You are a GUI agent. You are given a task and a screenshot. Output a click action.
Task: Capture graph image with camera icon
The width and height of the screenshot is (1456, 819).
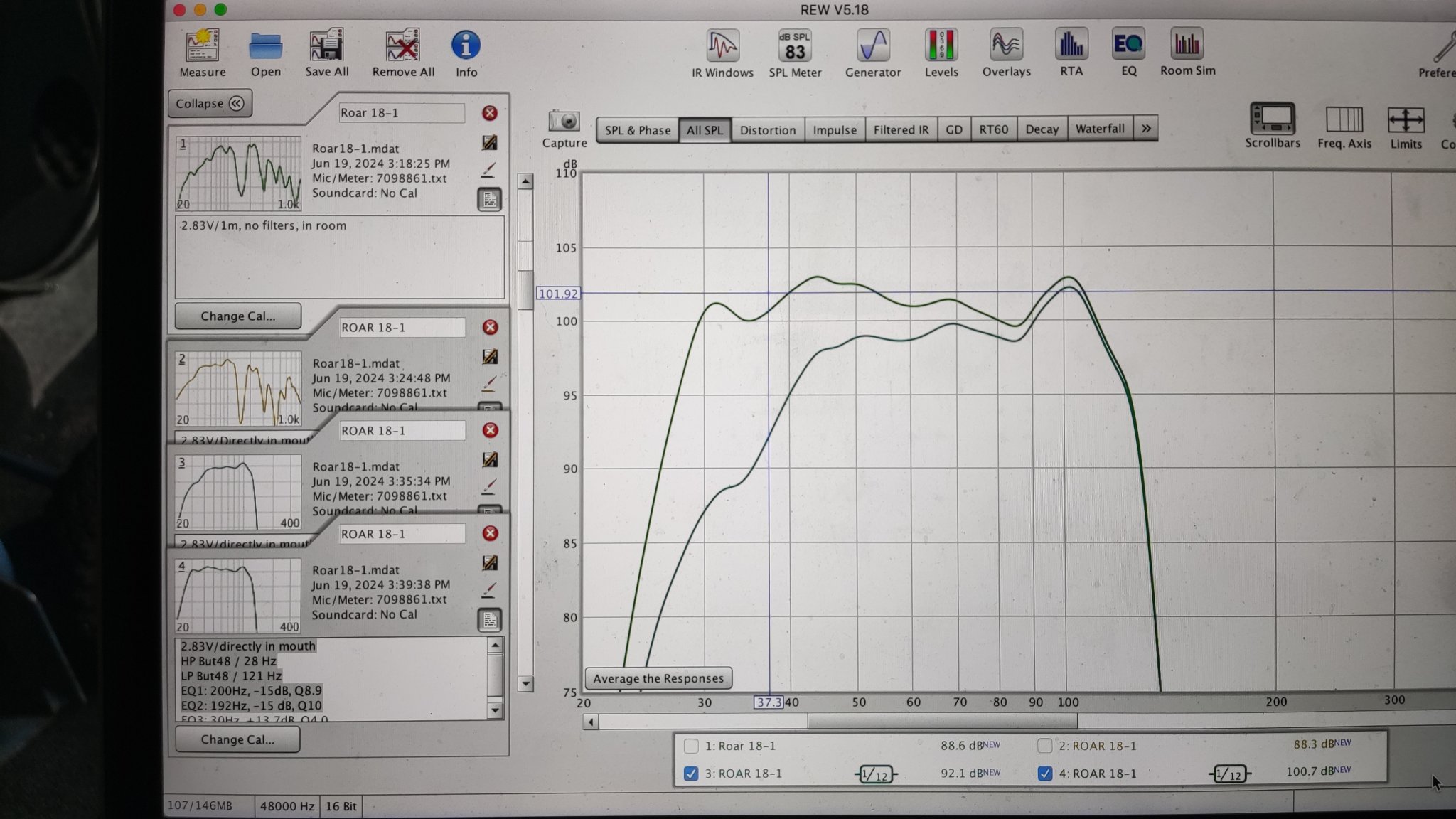click(564, 122)
